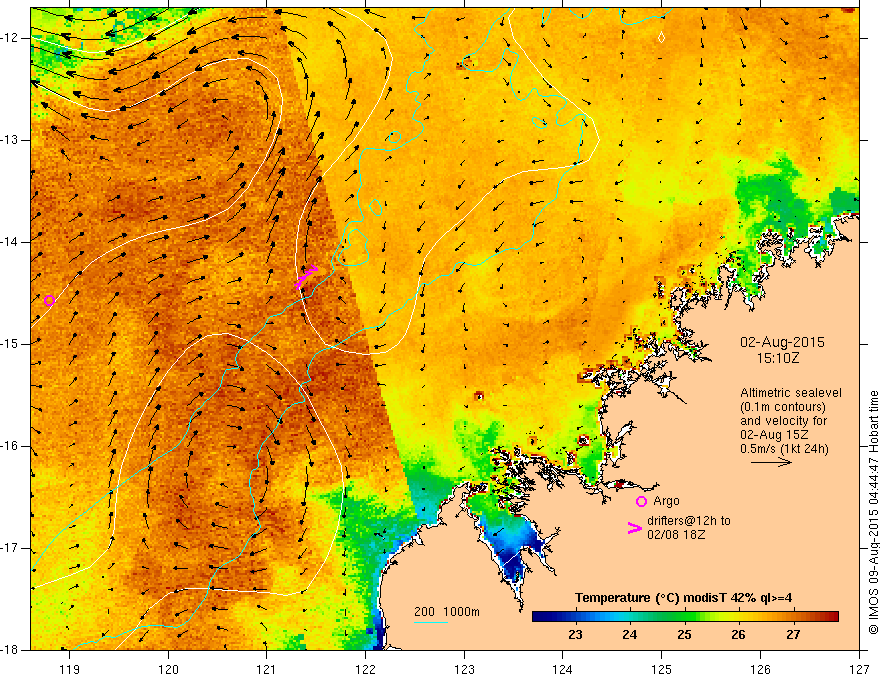Click the 'drifters@12h to' legend label
This screenshot has height=680, width=880.
(689, 521)
